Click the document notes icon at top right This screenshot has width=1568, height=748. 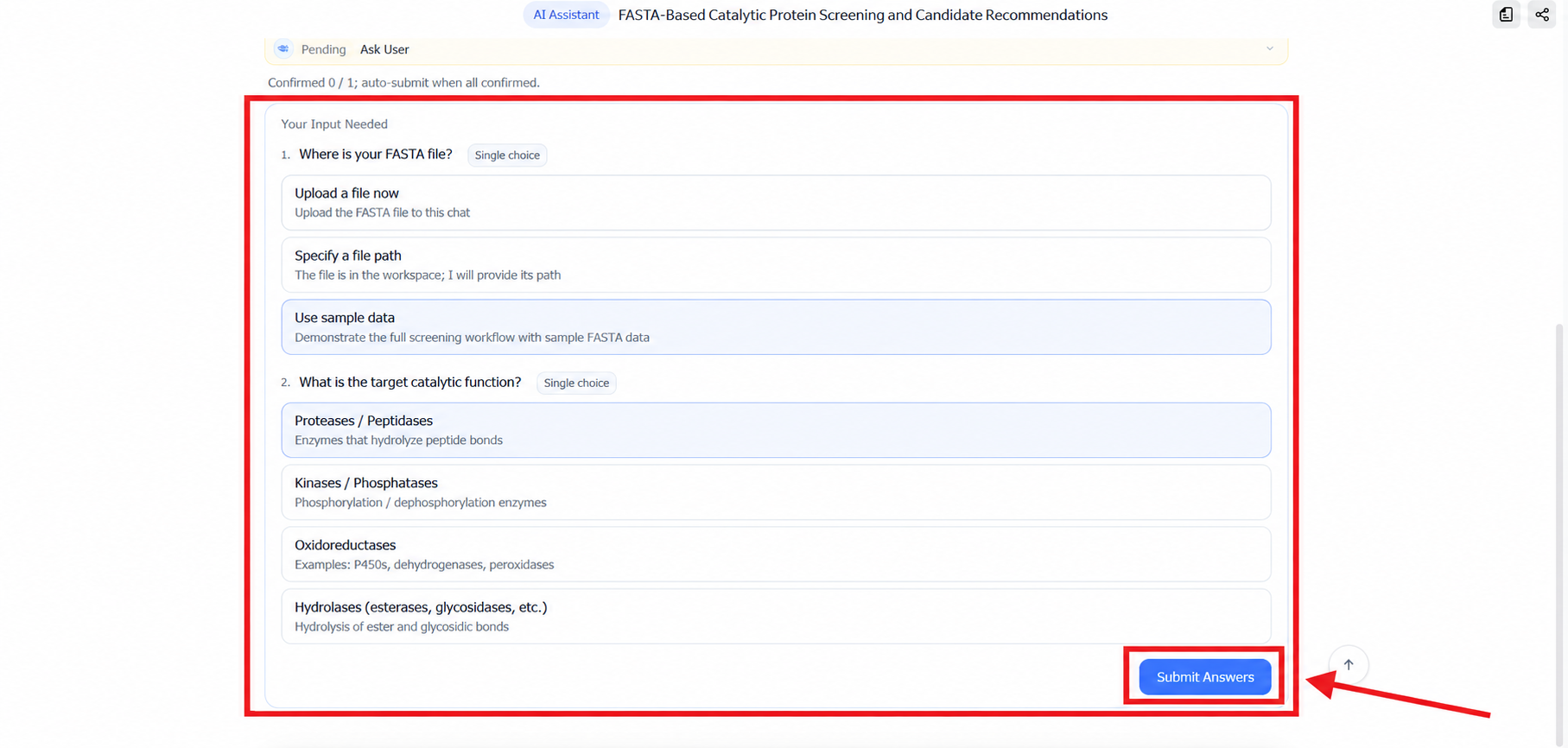1506,15
